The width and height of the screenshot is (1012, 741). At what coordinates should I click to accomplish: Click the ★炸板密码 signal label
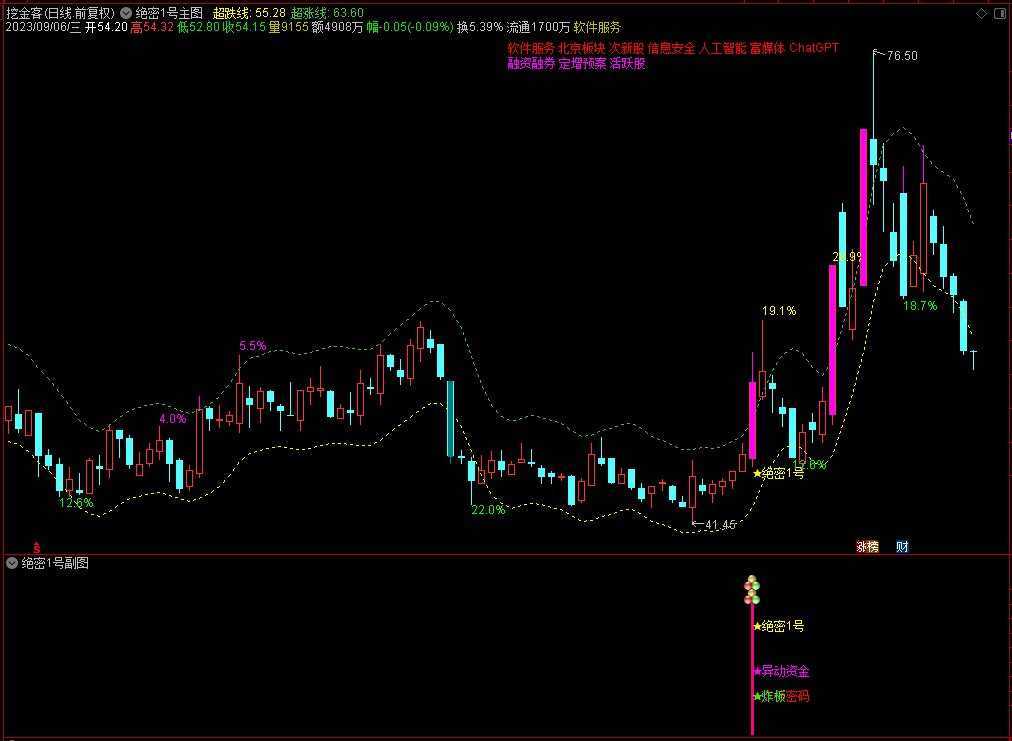[781, 697]
